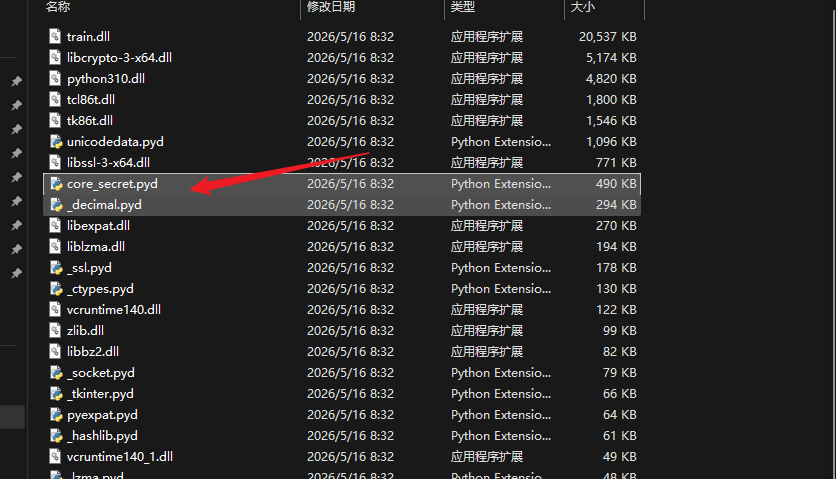836x479 pixels.
Task: Sort by 大小 column header
Action: [x=583, y=7]
